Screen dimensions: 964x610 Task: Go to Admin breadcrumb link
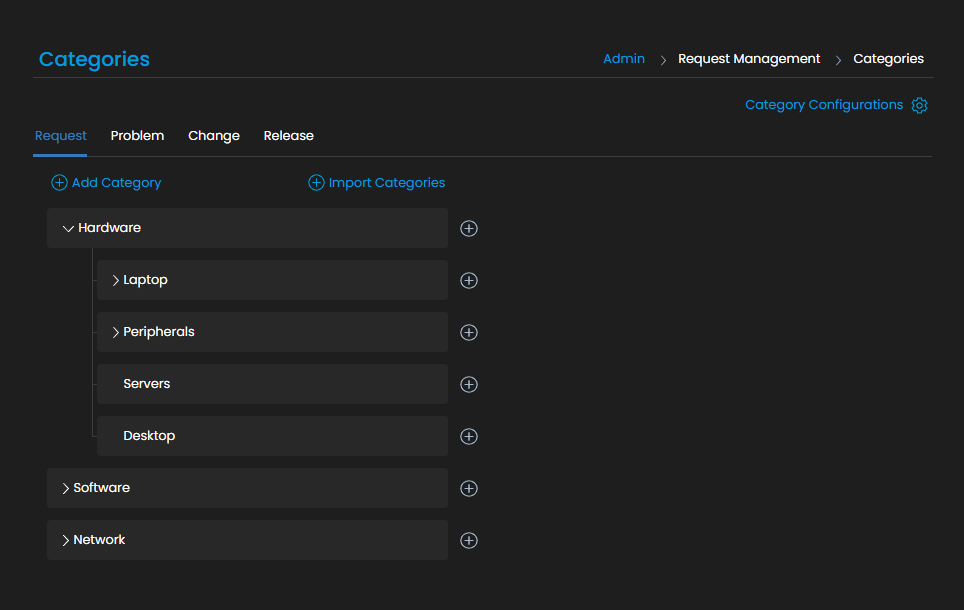point(624,59)
